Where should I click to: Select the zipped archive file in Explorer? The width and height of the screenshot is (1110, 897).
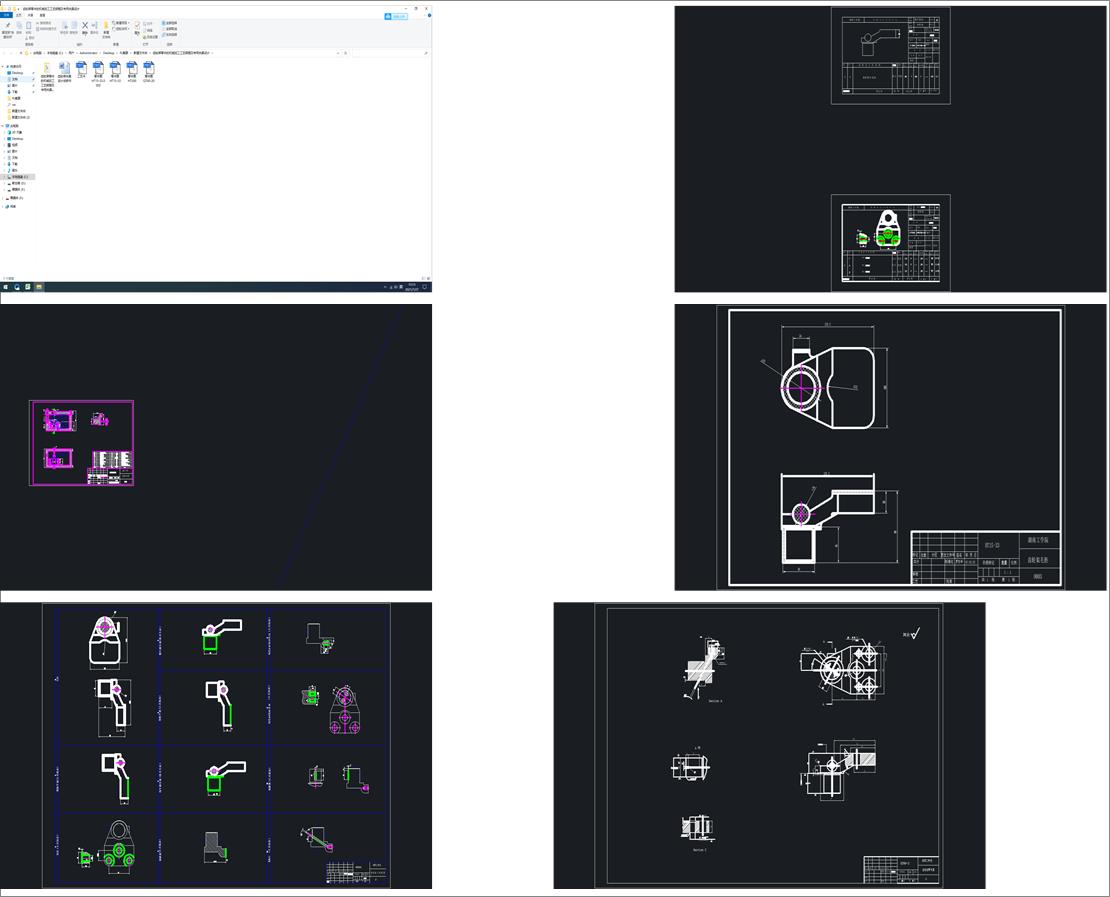[47, 76]
